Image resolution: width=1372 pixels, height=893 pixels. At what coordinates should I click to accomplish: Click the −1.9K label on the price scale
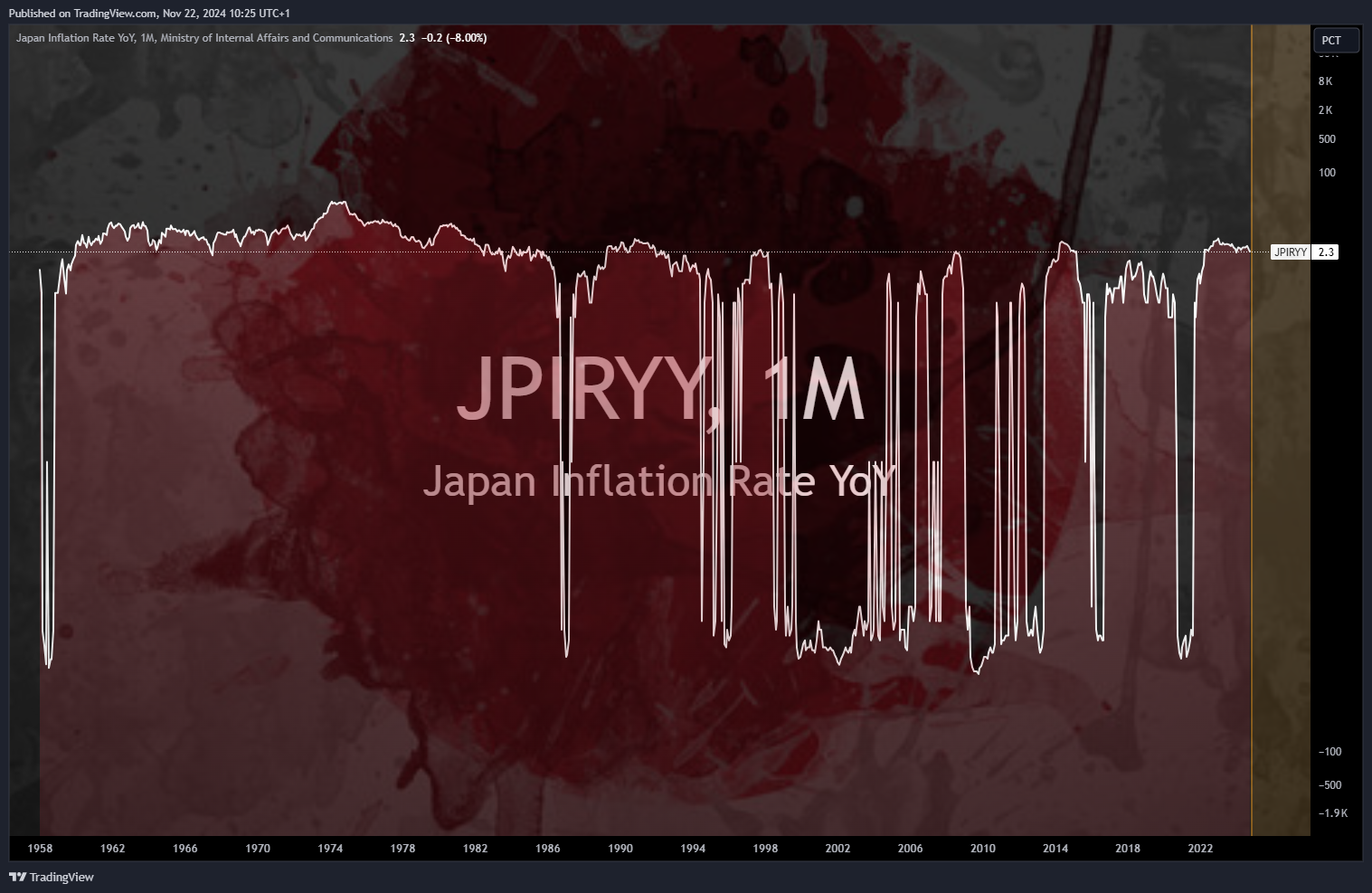pos(1332,813)
